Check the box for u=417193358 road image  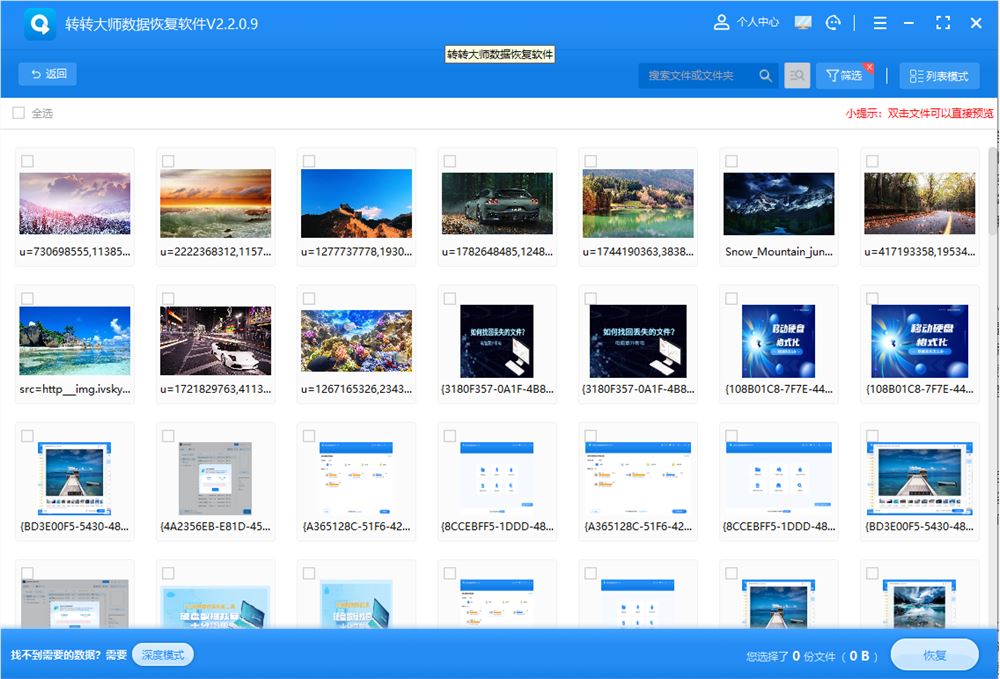(872, 161)
